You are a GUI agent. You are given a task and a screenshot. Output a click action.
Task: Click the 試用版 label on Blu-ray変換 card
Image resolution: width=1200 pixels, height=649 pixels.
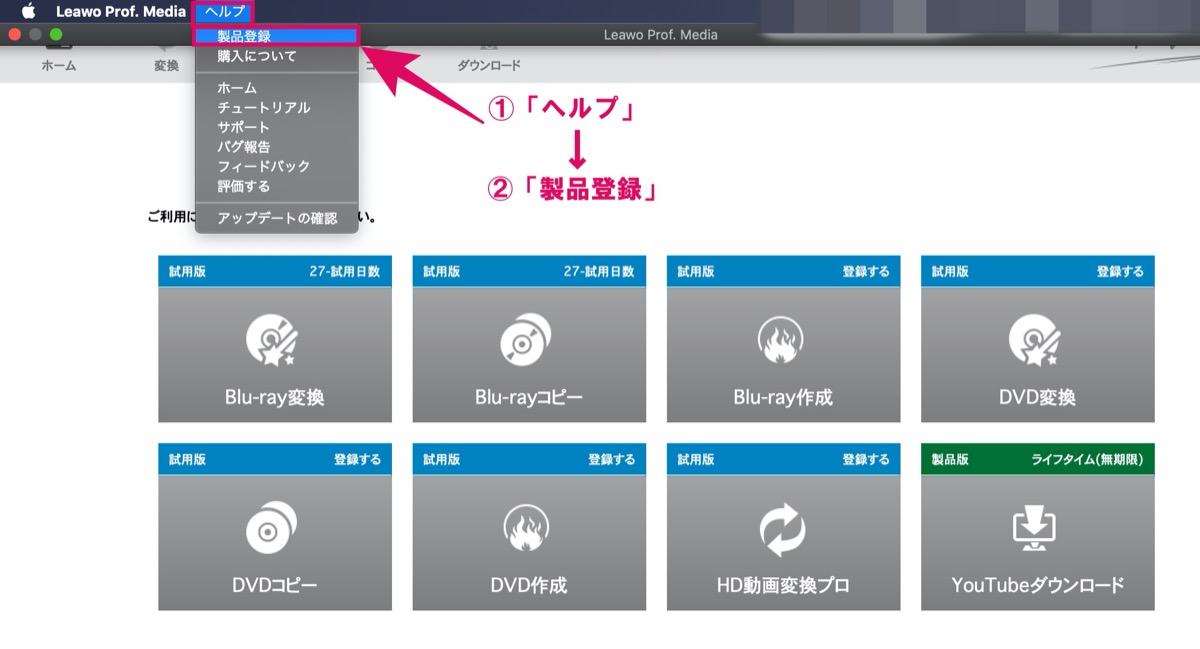point(187,271)
